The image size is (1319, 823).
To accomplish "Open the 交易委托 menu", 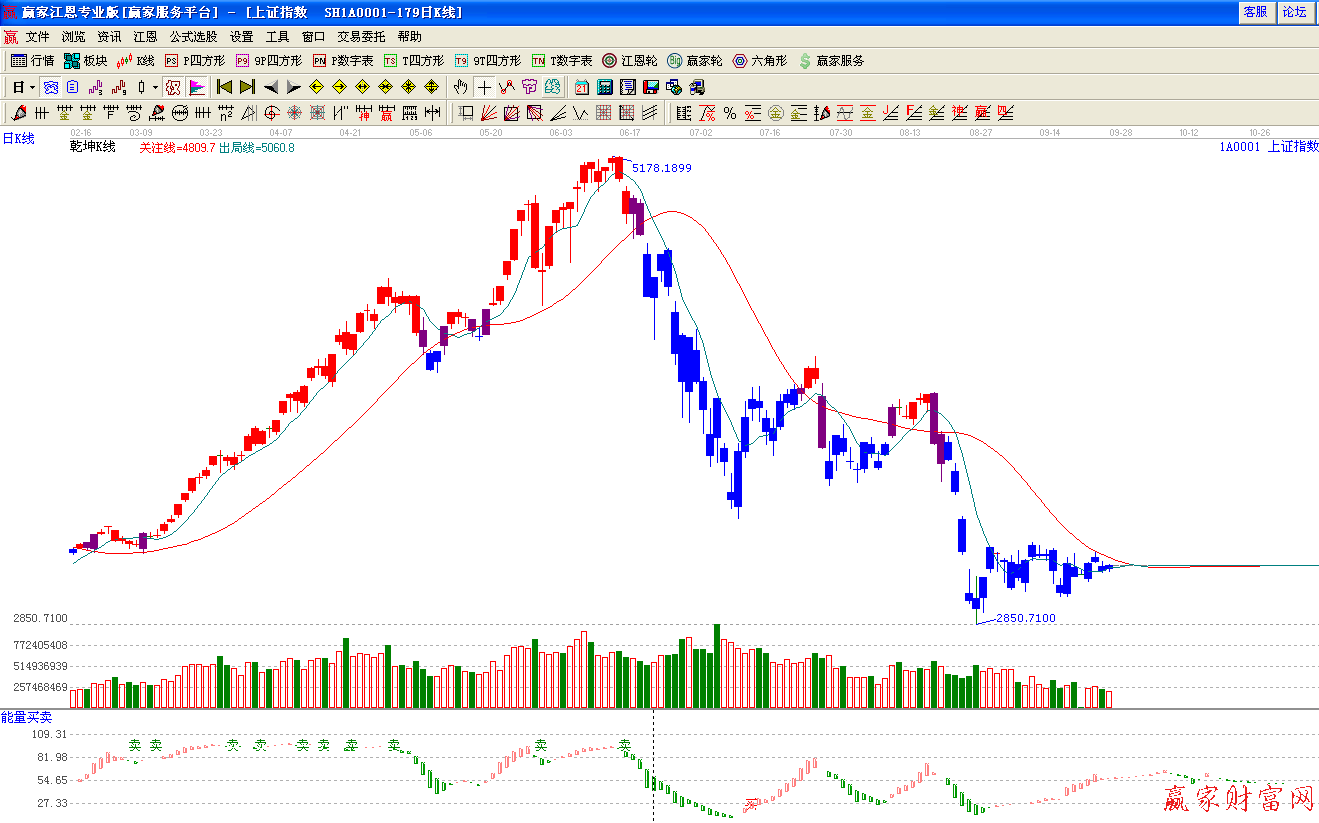I will point(361,37).
